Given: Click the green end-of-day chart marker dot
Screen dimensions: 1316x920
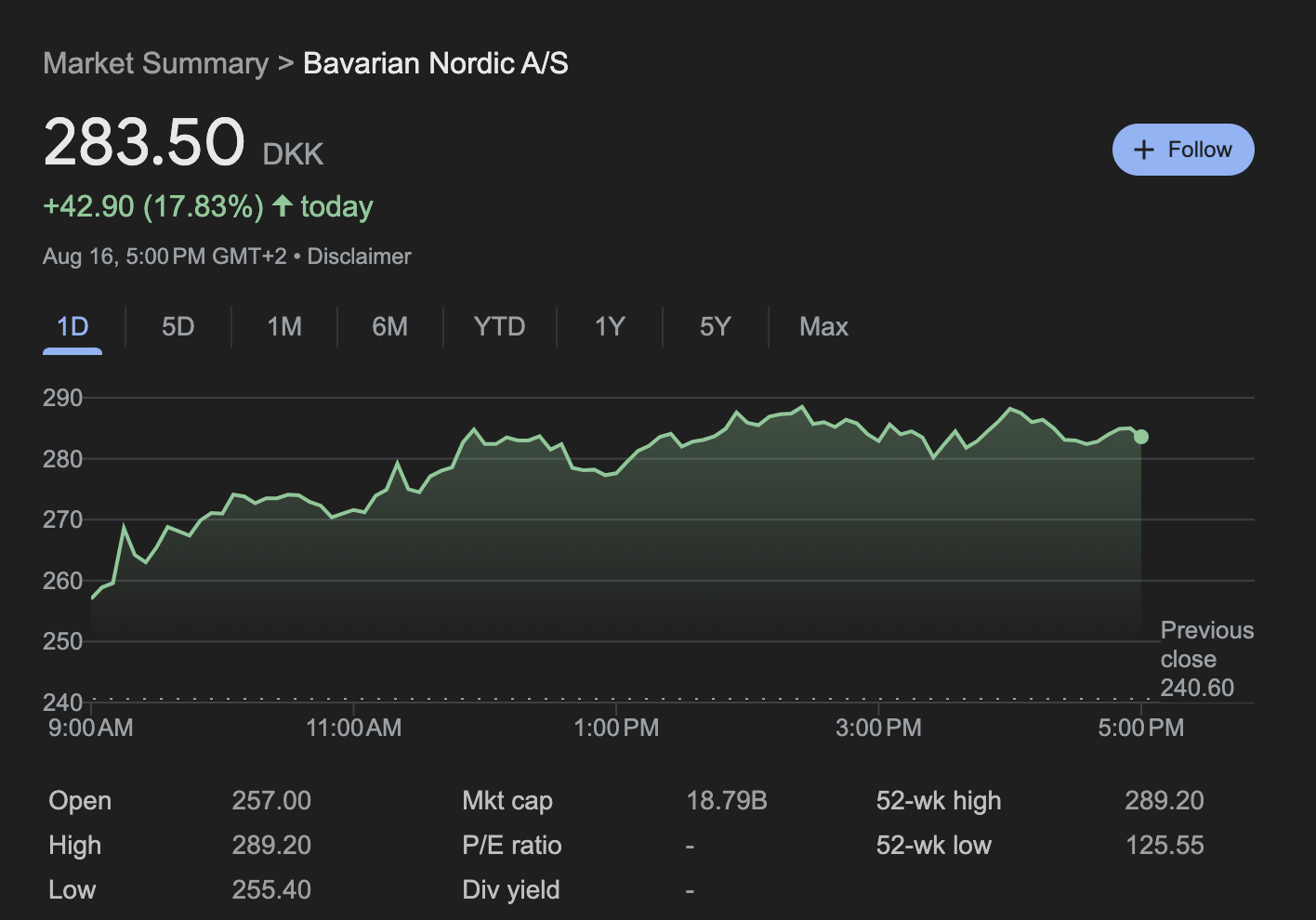Looking at the screenshot, I should (1141, 437).
